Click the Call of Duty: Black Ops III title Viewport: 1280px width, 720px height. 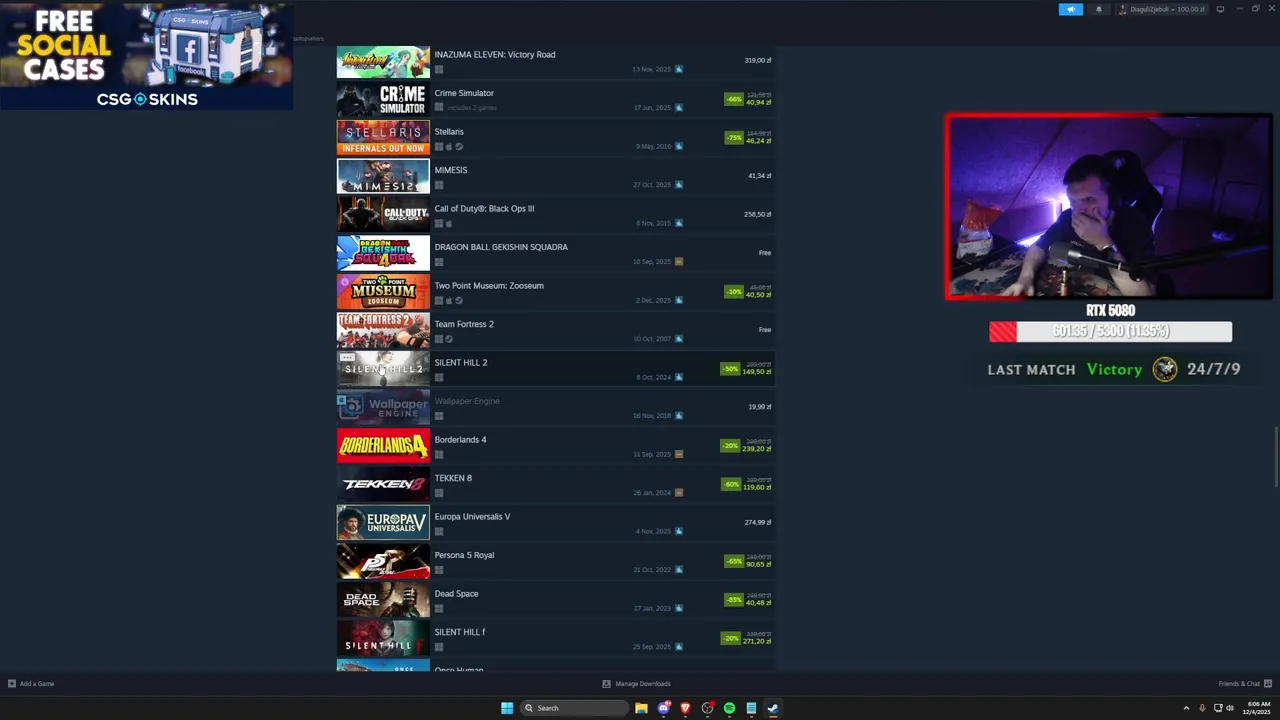(484, 208)
